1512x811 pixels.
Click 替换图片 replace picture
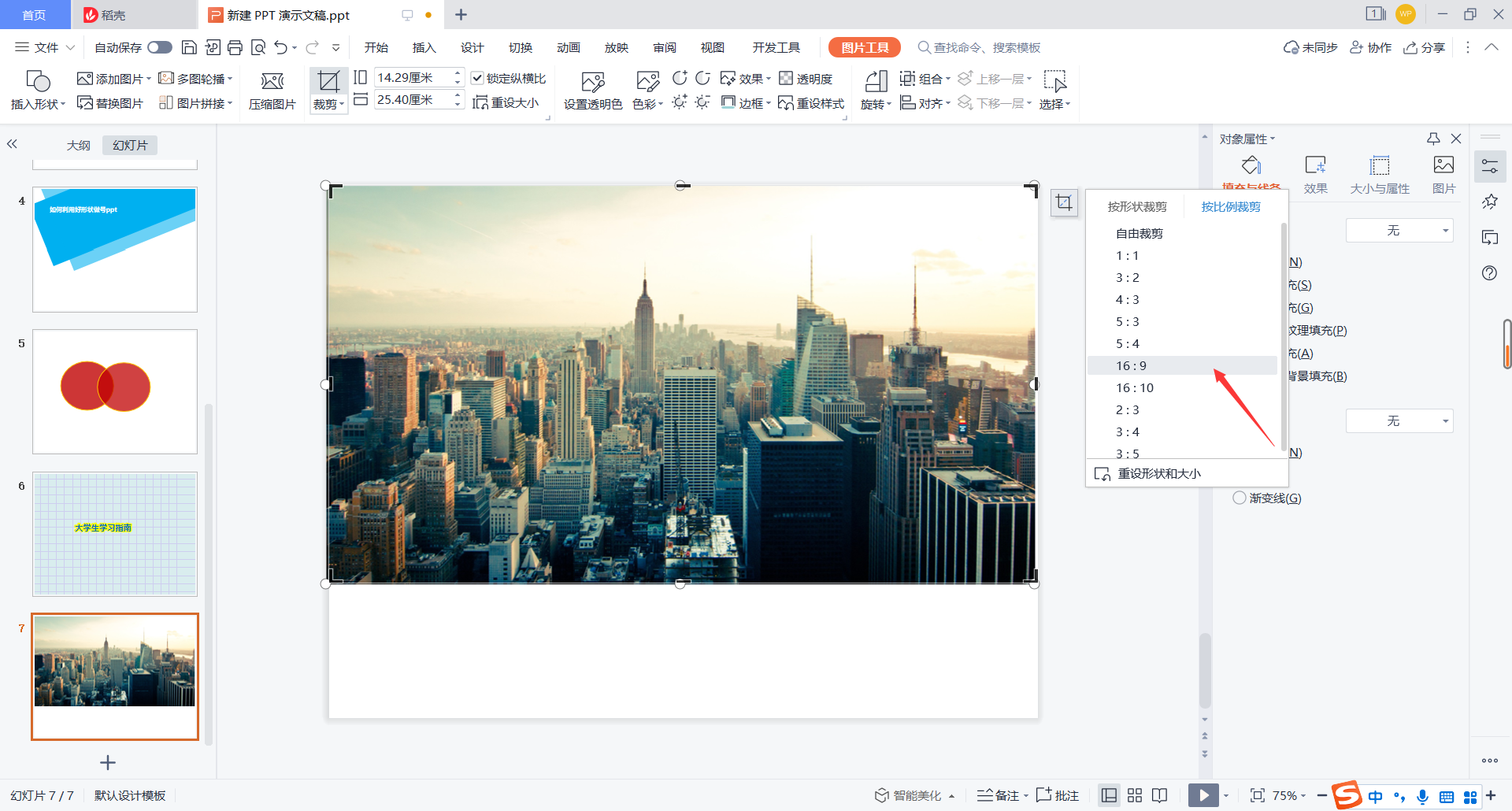click(x=110, y=103)
